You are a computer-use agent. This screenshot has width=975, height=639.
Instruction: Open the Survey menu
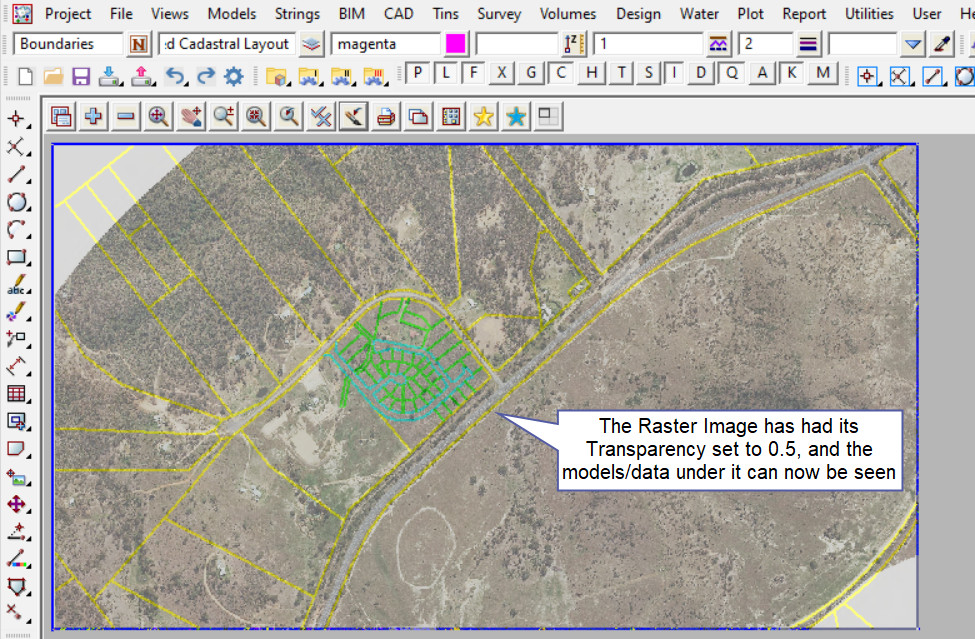498,14
